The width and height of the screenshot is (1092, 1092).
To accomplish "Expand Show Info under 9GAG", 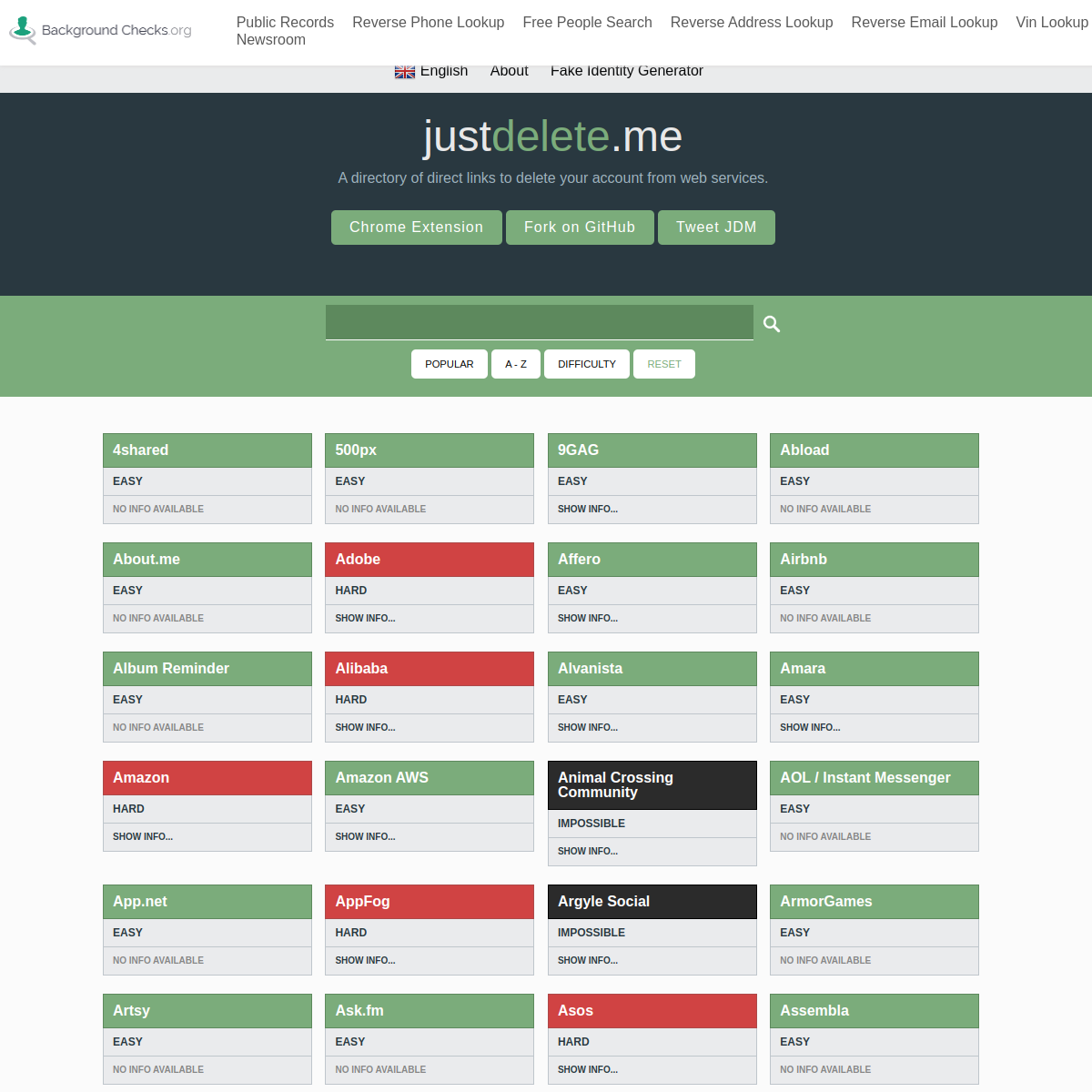I will (x=587, y=509).
